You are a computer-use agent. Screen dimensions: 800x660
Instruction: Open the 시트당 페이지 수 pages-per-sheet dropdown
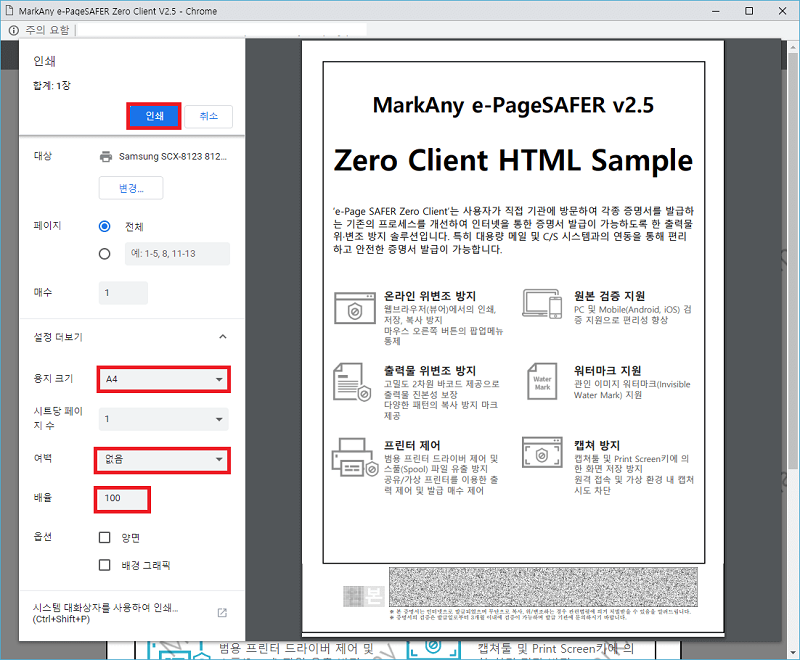click(x=161, y=419)
